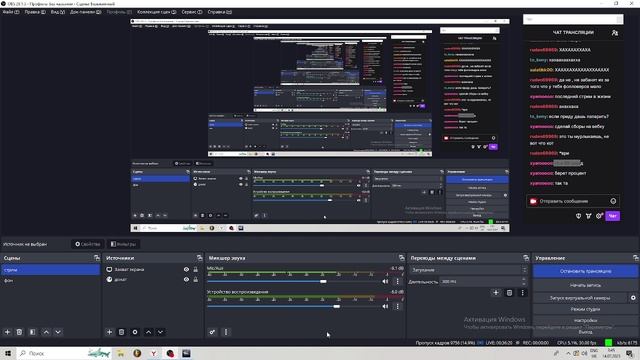Open the Правка menu
The height and width of the screenshot is (360, 640).
click(x=35, y=12)
